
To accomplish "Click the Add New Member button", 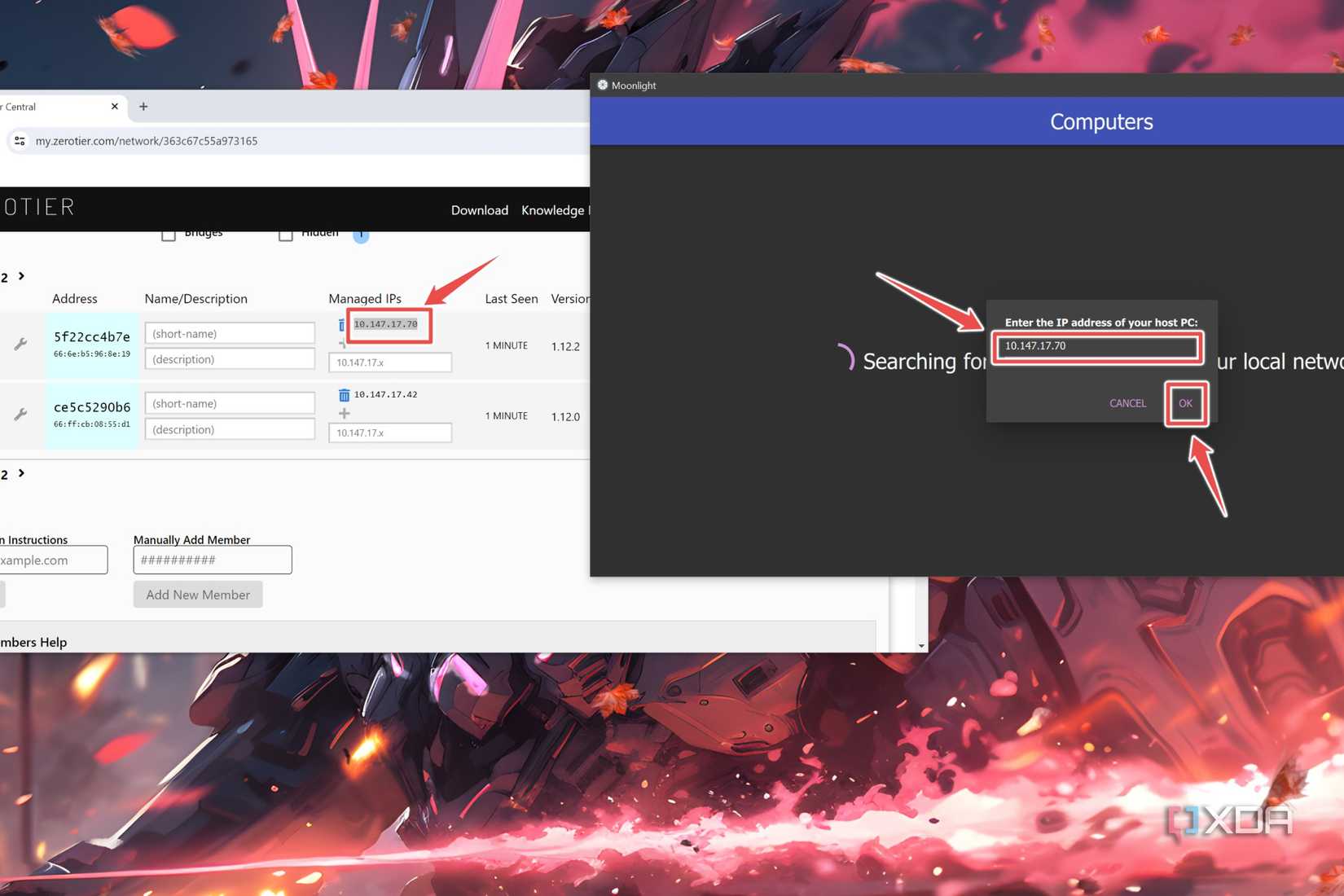I will (x=197, y=595).
